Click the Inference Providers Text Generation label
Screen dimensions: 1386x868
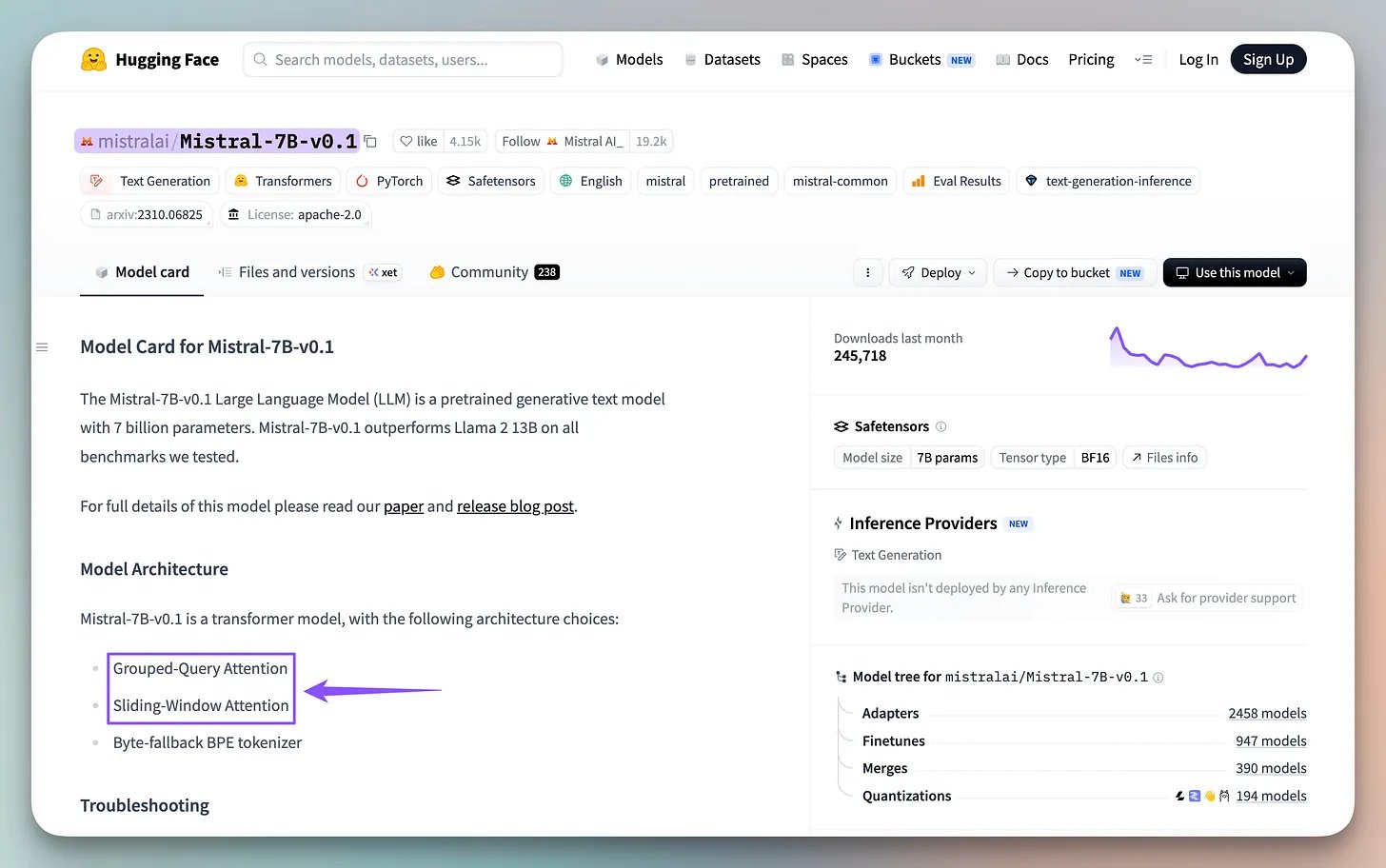tap(887, 555)
